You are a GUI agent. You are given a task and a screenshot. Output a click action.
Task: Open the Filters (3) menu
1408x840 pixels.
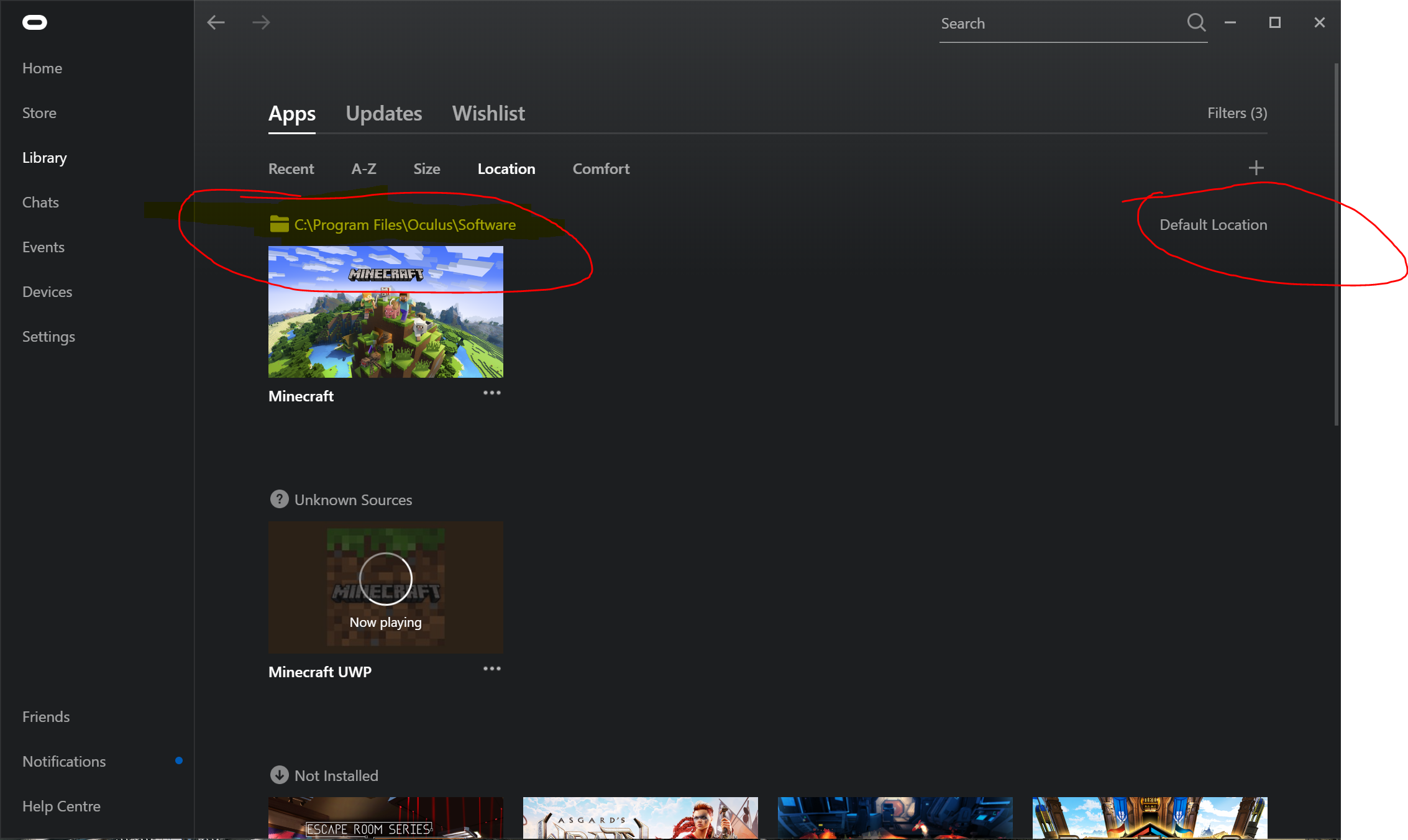[1237, 113]
